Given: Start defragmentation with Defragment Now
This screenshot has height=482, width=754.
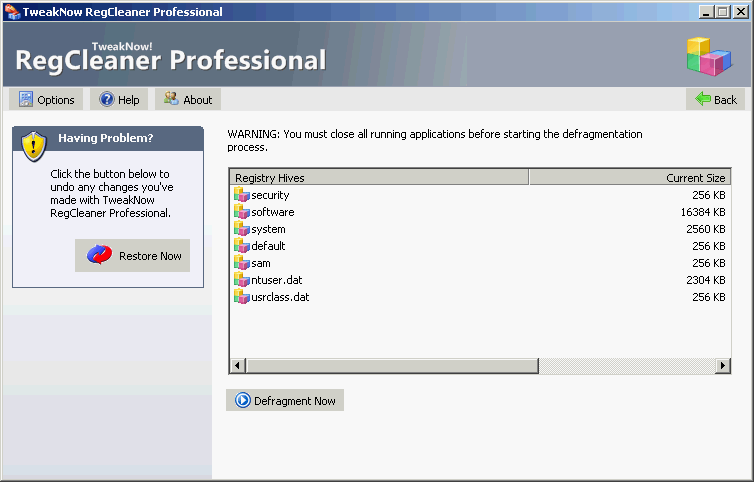Looking at the screenshot, I should click(x=285, y=400).
